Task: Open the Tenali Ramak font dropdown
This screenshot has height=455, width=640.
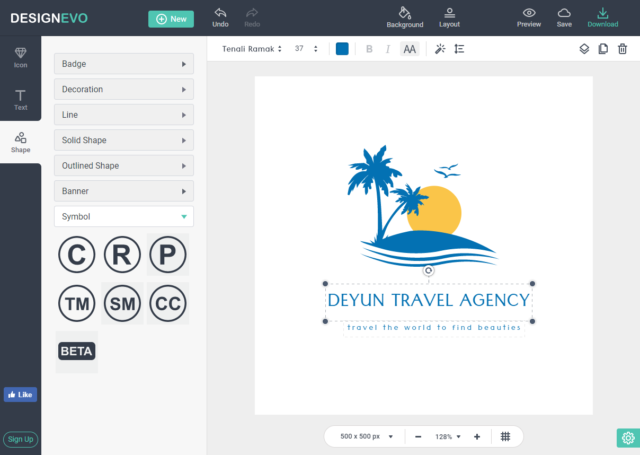Action: coord(252,49)
